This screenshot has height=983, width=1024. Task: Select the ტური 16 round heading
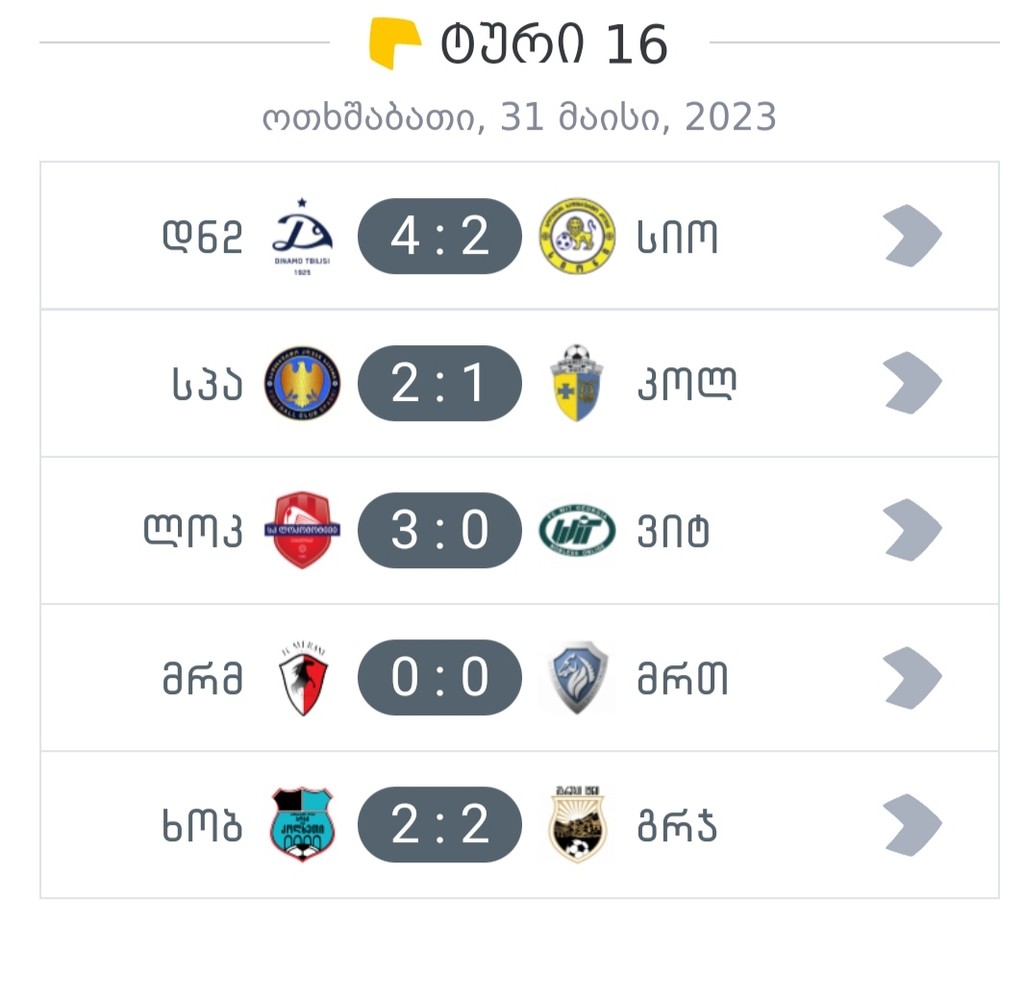pyautogui.click(x=553, y=44)
